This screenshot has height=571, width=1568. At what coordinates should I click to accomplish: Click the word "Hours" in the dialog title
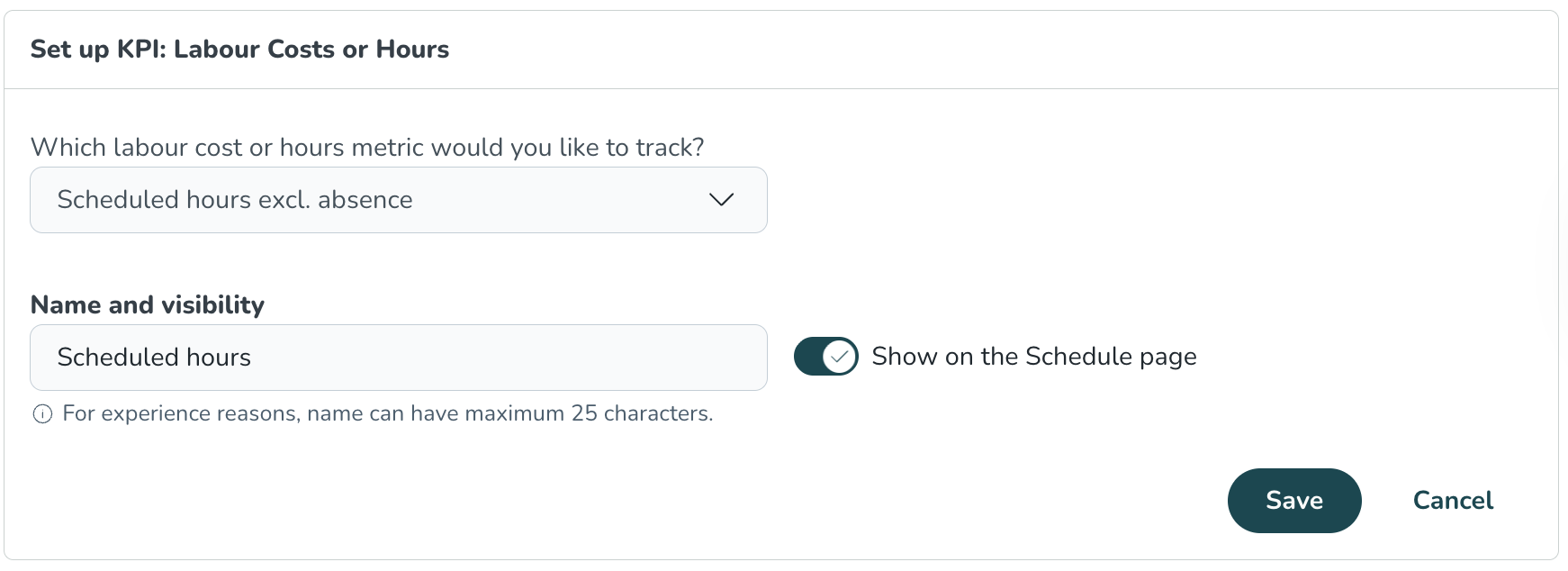412,50
